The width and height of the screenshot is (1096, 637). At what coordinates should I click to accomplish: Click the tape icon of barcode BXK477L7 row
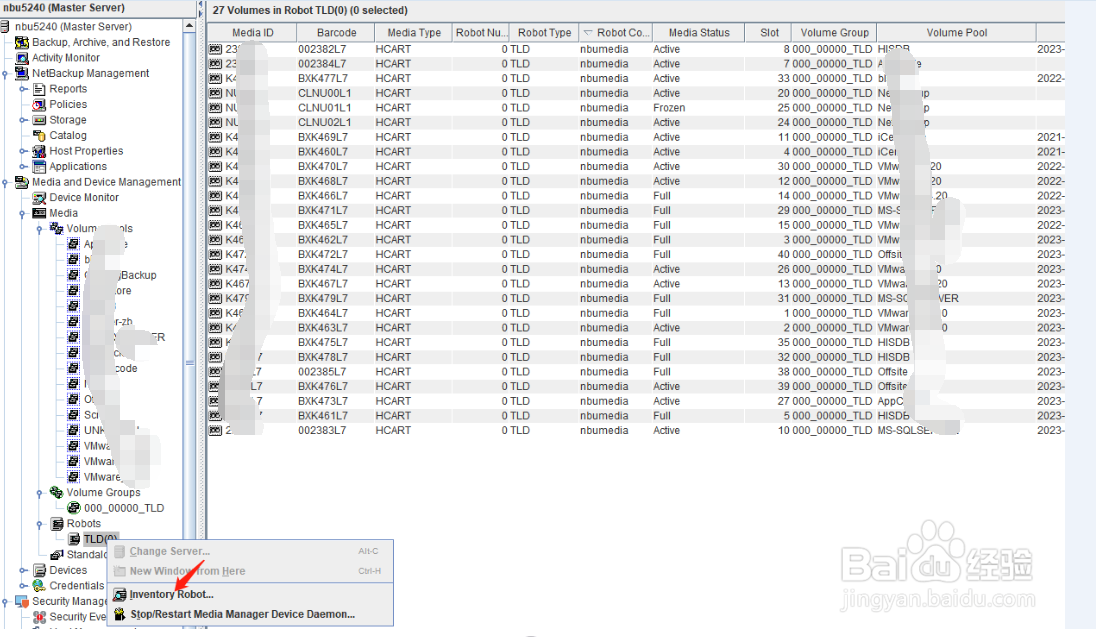point(215,78)
